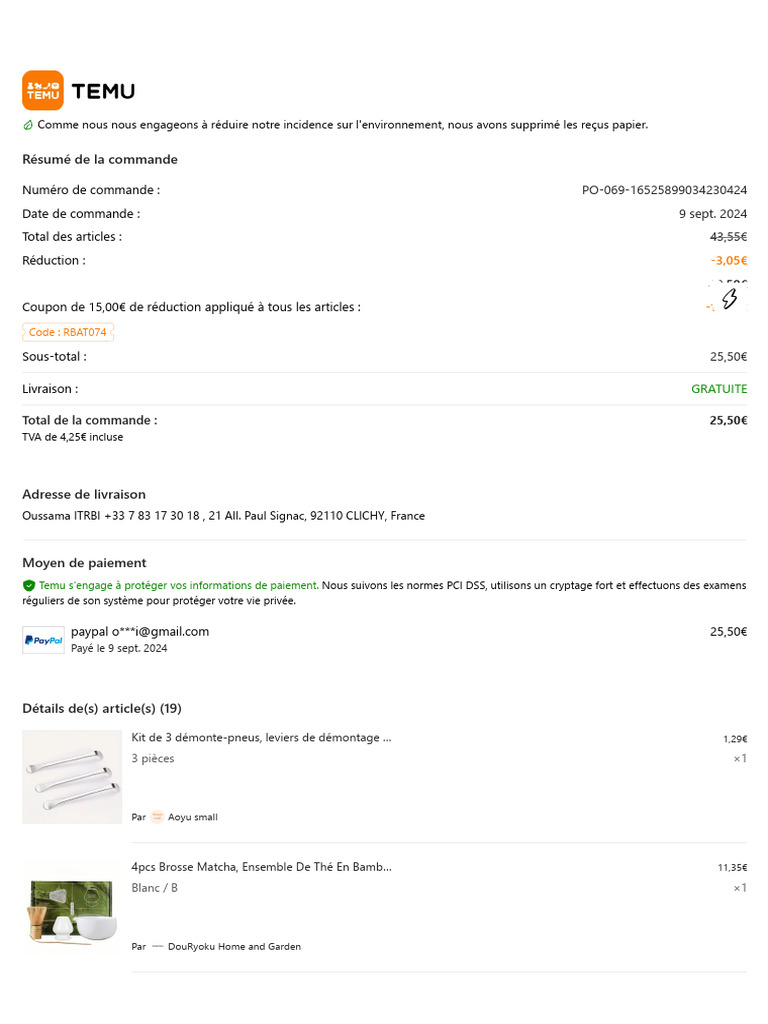
Task: Click the PayPal email address text
Action: click(140, 631)
